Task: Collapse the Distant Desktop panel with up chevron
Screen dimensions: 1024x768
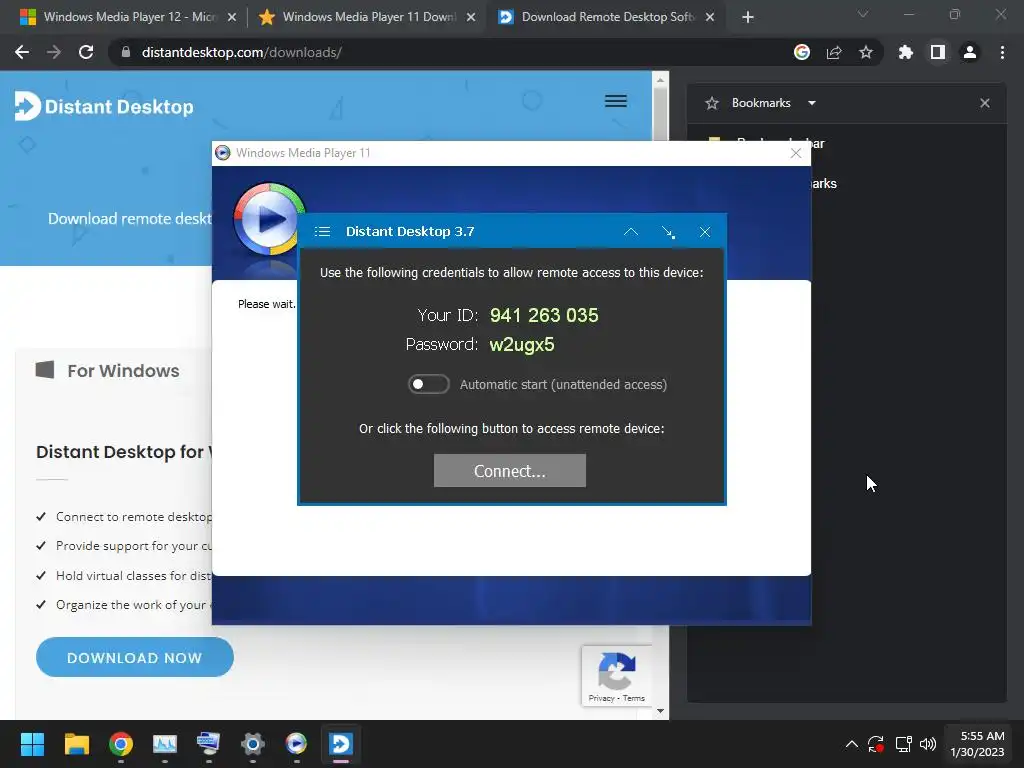Action: tap(631, 232)
